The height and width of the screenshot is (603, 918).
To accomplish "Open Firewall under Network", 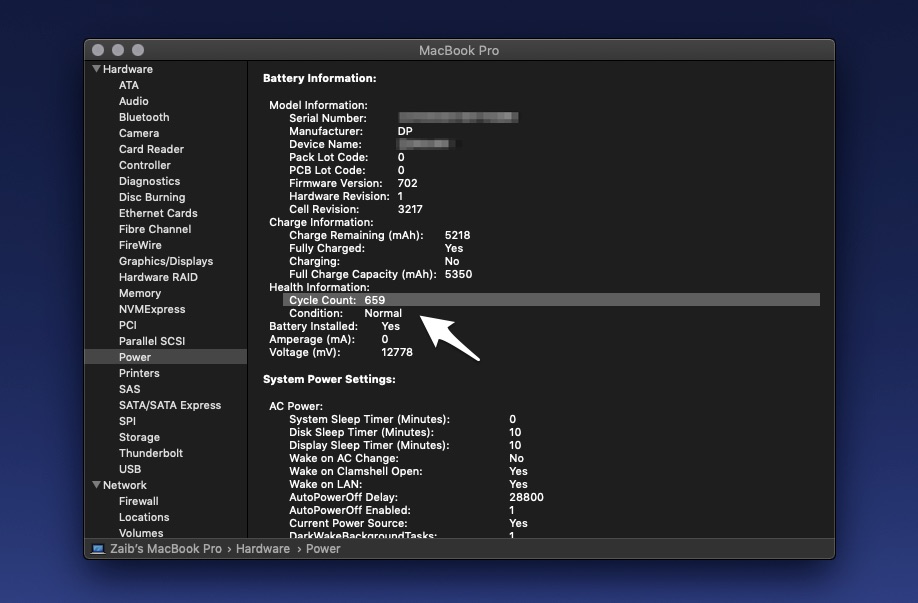I will pos(138,501).
